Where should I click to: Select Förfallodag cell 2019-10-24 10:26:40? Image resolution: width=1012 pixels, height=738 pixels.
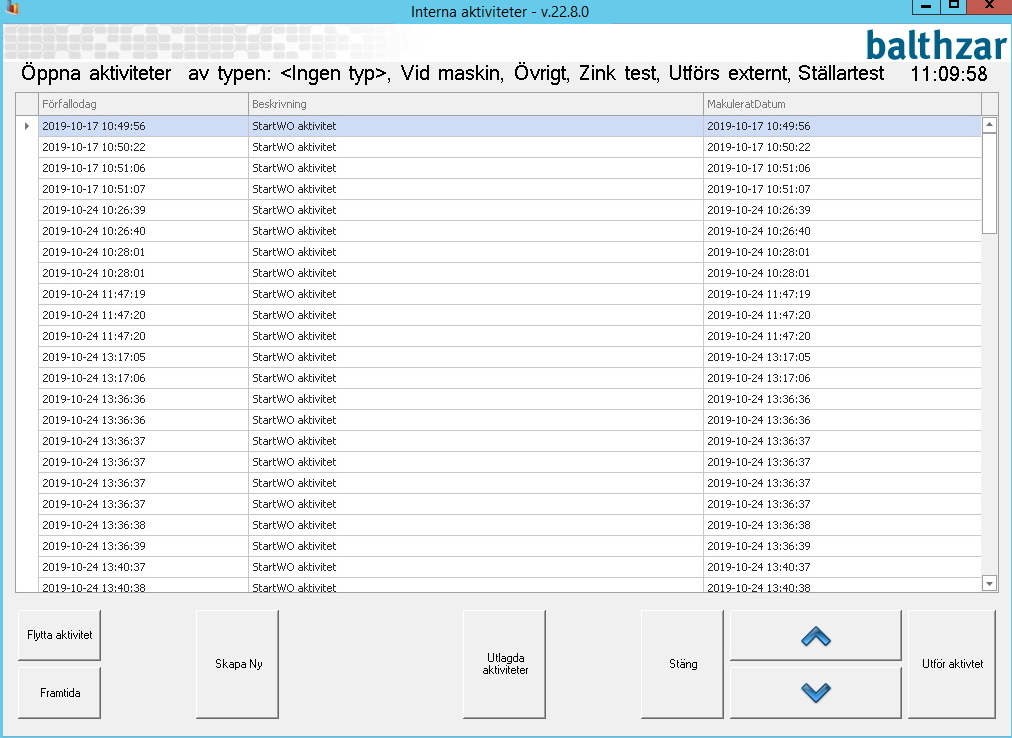click(x=143, y=231)
